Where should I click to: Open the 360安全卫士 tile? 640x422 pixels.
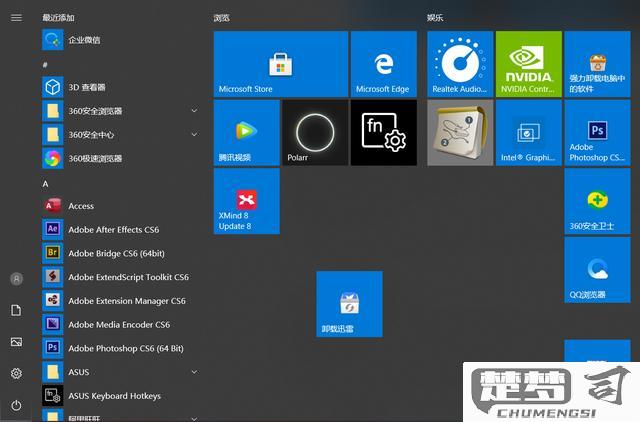click(597, 201)
